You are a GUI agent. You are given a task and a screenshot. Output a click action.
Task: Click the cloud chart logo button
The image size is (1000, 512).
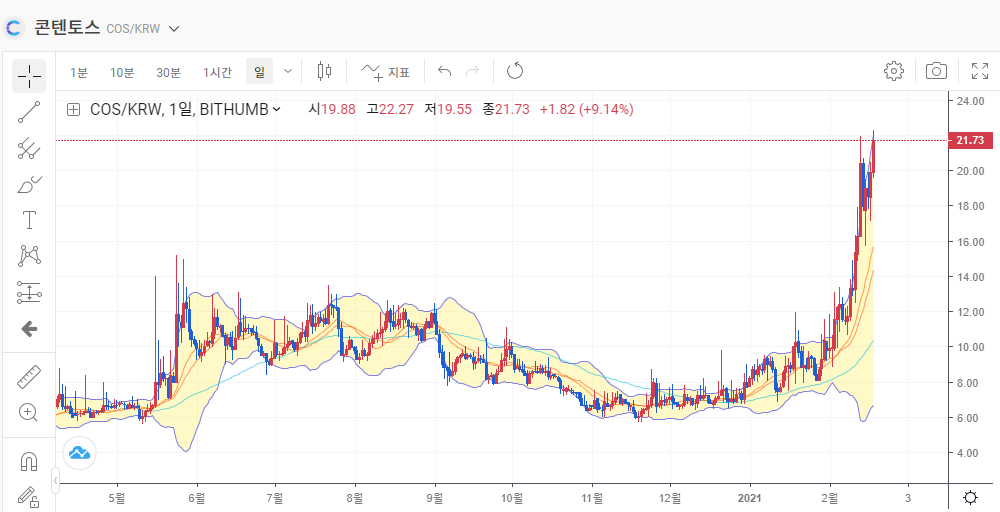(79, 453)
